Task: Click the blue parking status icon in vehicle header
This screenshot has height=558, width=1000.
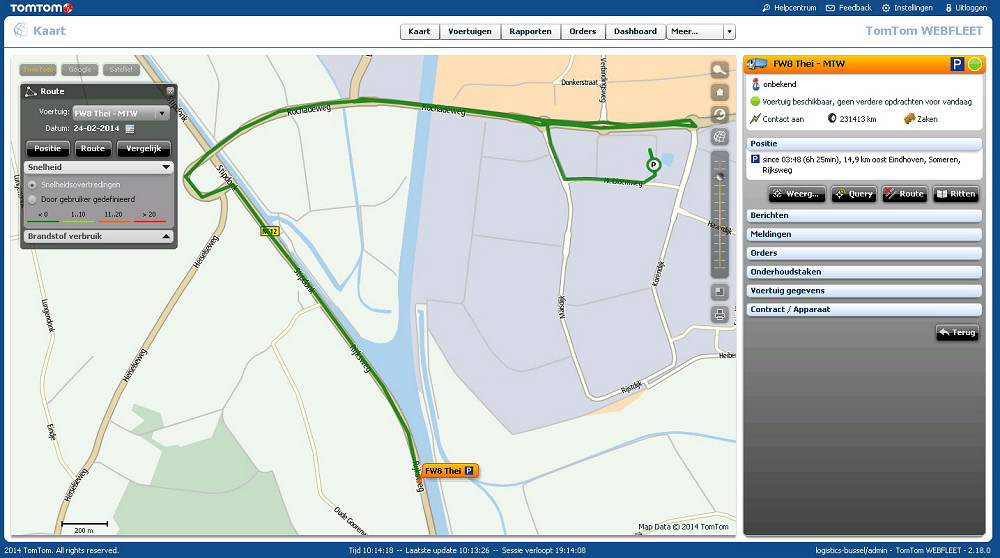Action: (x=957, y=64)
